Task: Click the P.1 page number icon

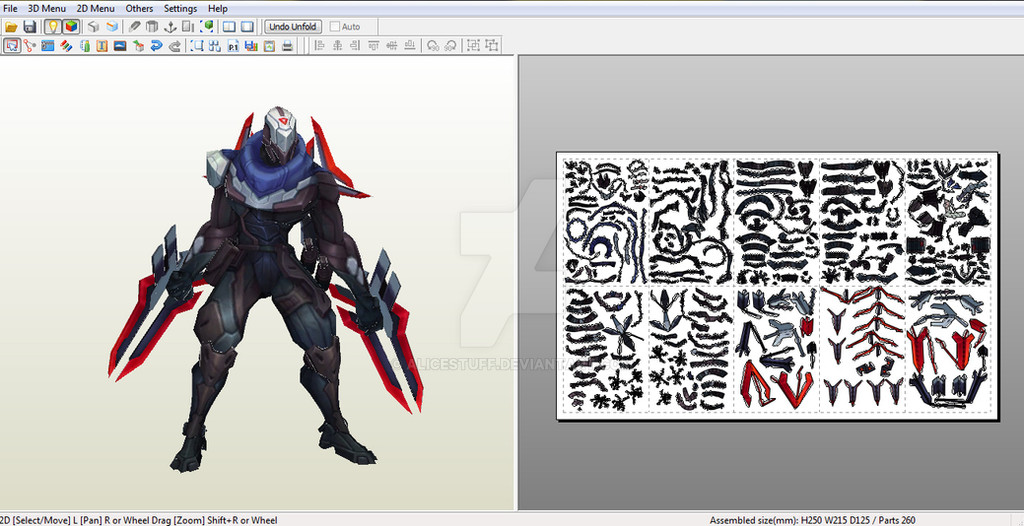Action: (x=233, y=46)
